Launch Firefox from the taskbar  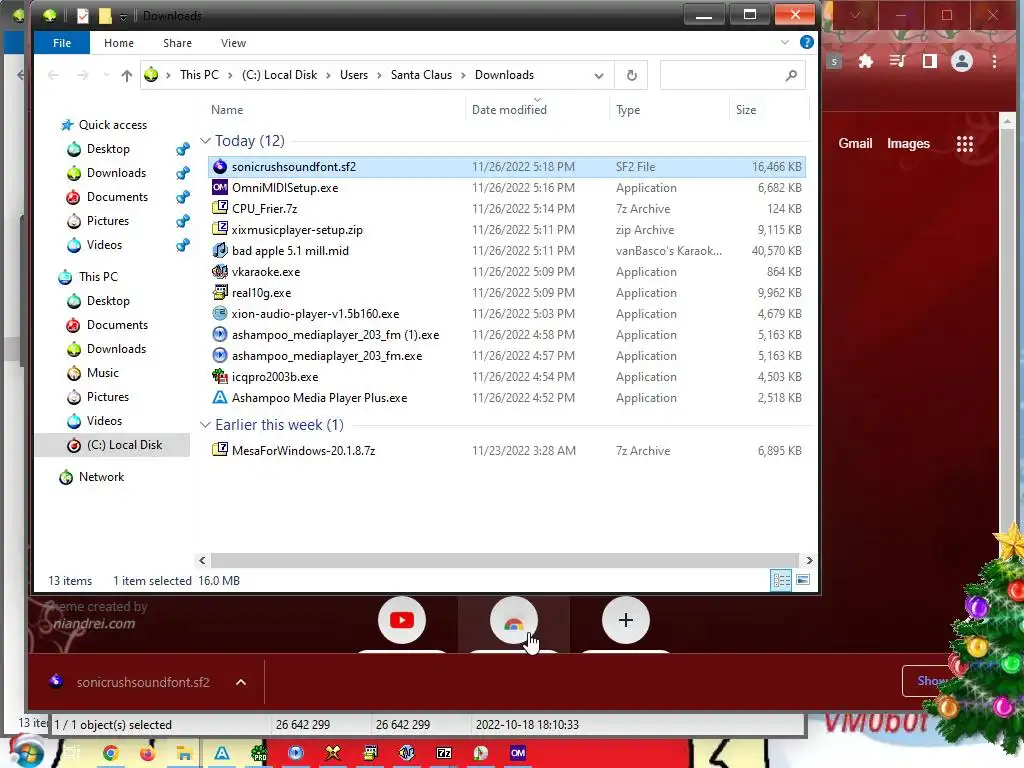pyautogui.click(x=148, y=753)
